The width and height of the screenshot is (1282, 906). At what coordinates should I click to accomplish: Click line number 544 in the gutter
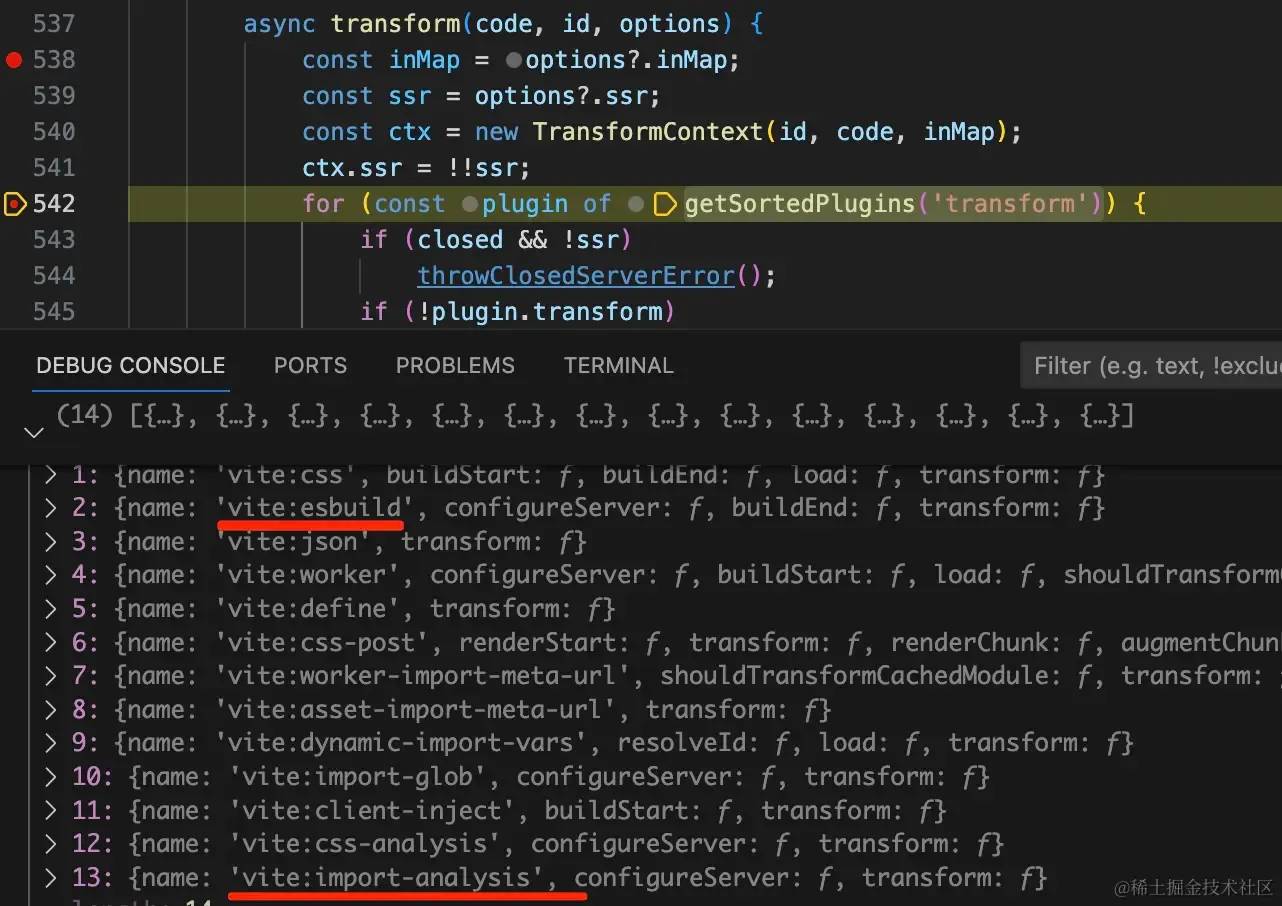coord(54,276)
